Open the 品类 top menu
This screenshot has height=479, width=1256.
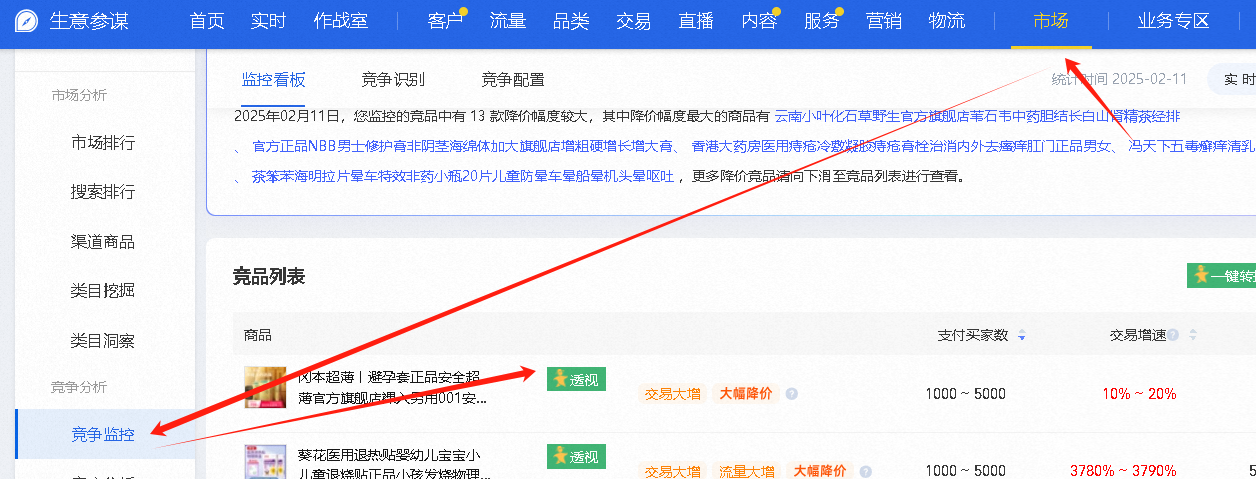click(x=571, y=21)
